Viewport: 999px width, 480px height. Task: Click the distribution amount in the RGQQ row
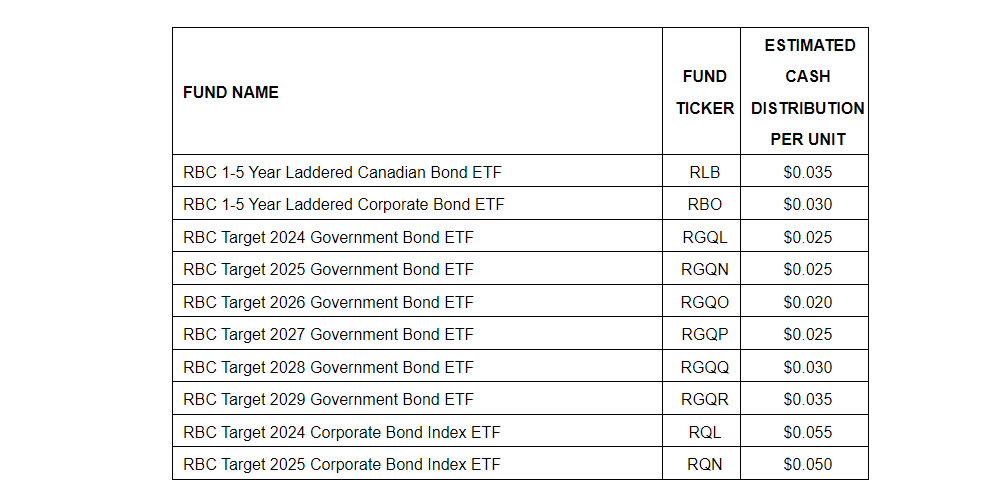click(808, 367)
